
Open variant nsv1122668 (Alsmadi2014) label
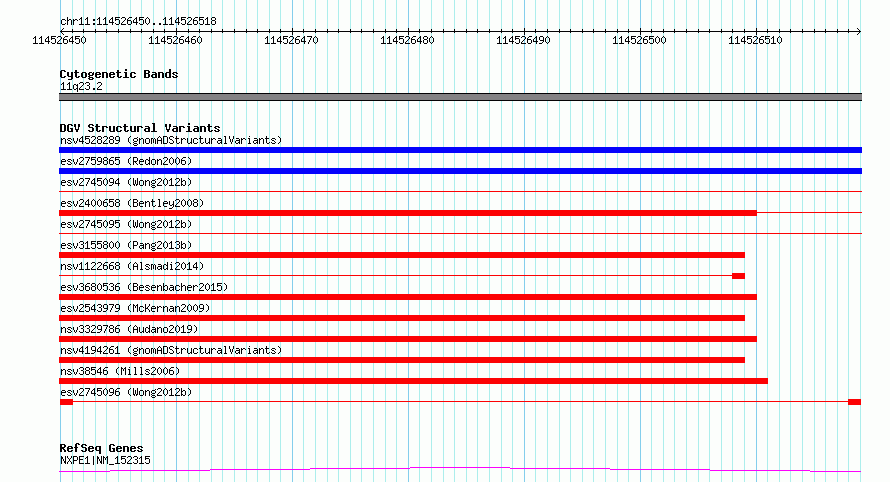click(132, 266)
